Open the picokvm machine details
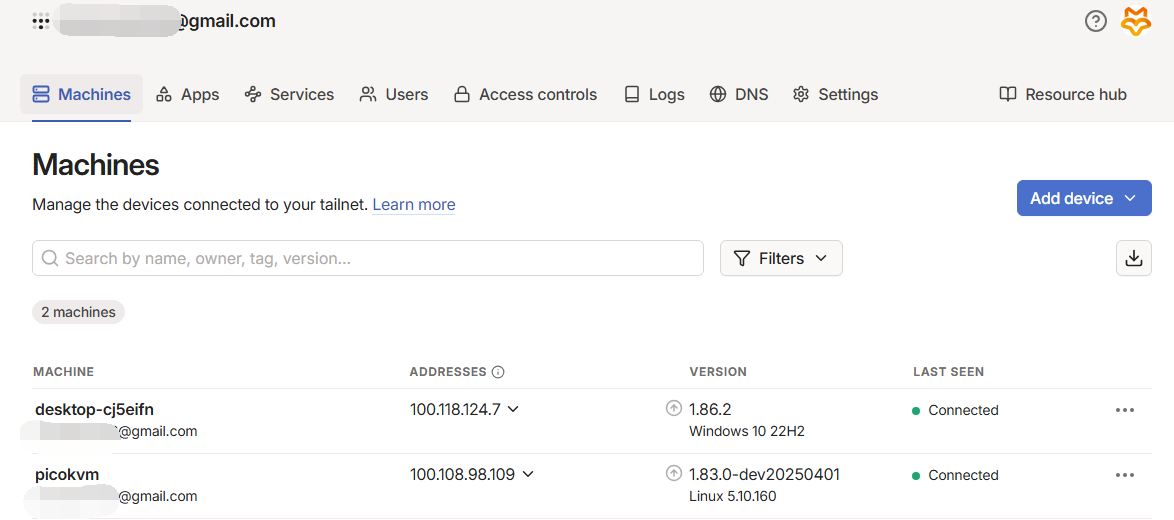 coord(67,474)
